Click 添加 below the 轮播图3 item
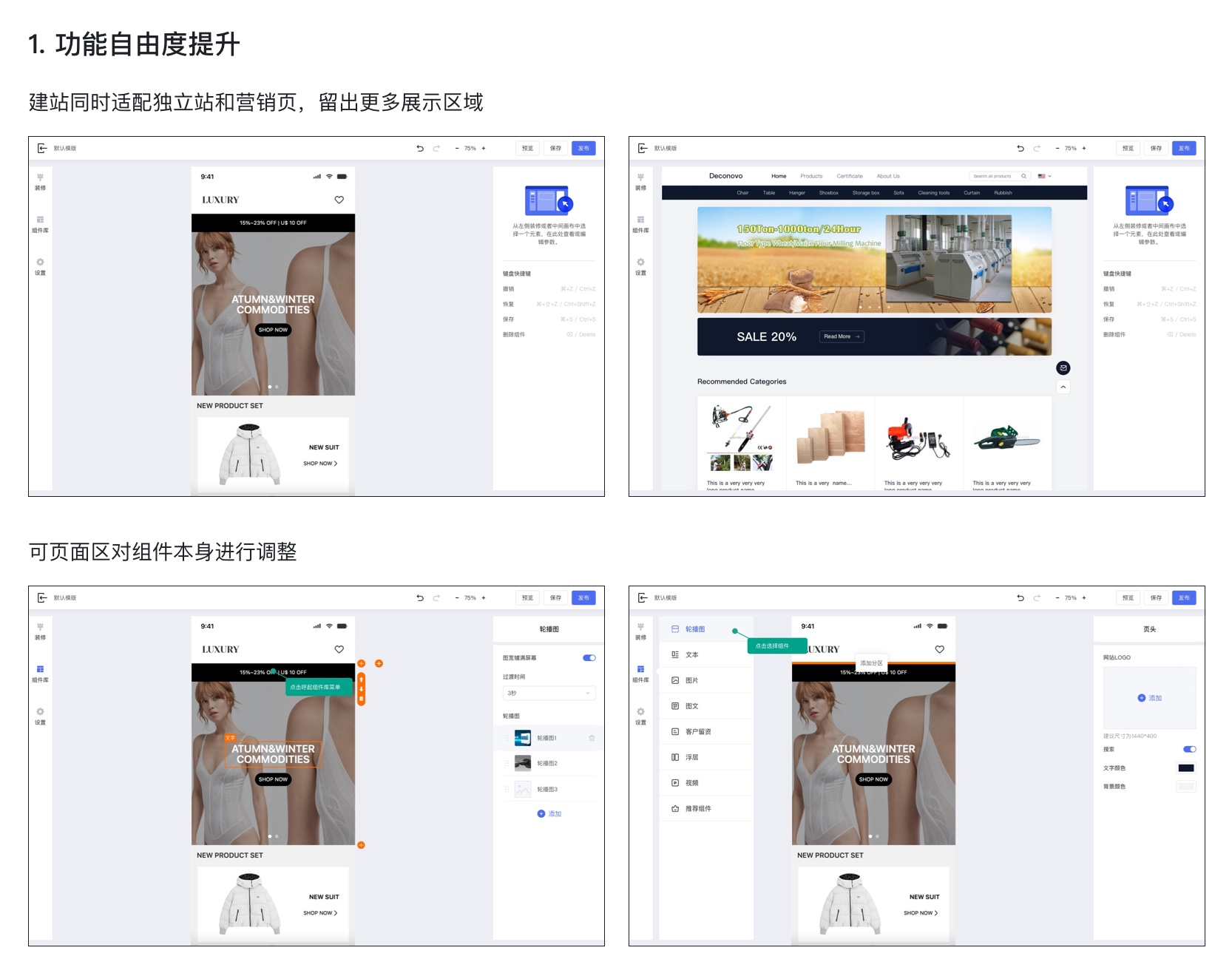Image resolution: width=1232 pixels, height=976 pixels. [549, 813]
